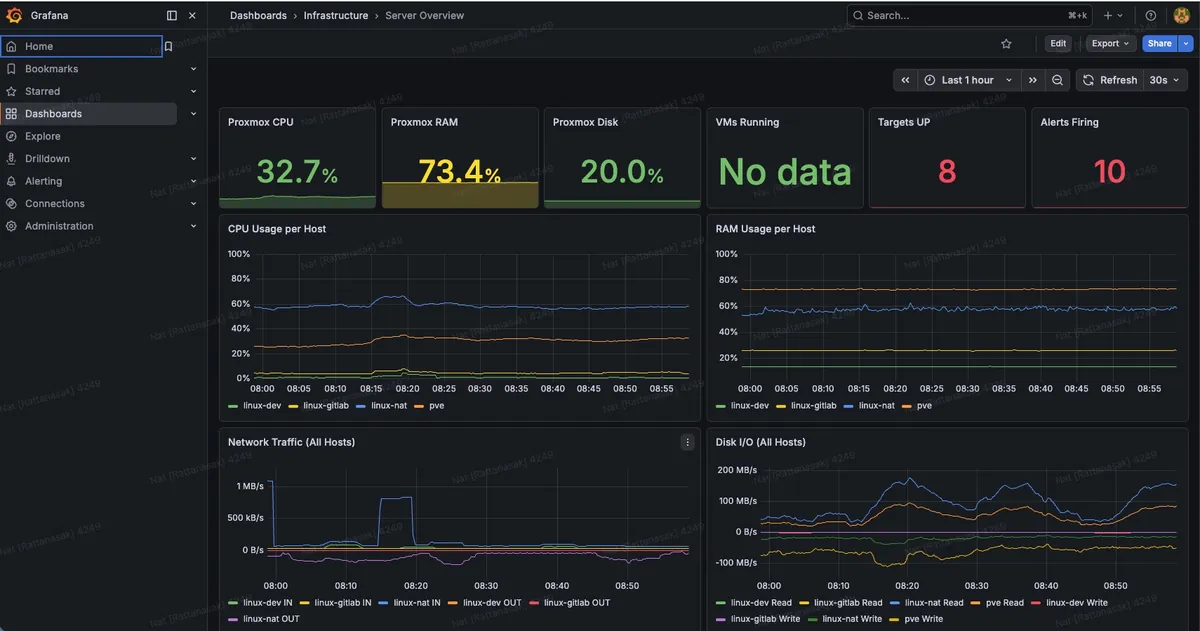Open the Network Traffic panel kebab menu

[x=687, y=441]
